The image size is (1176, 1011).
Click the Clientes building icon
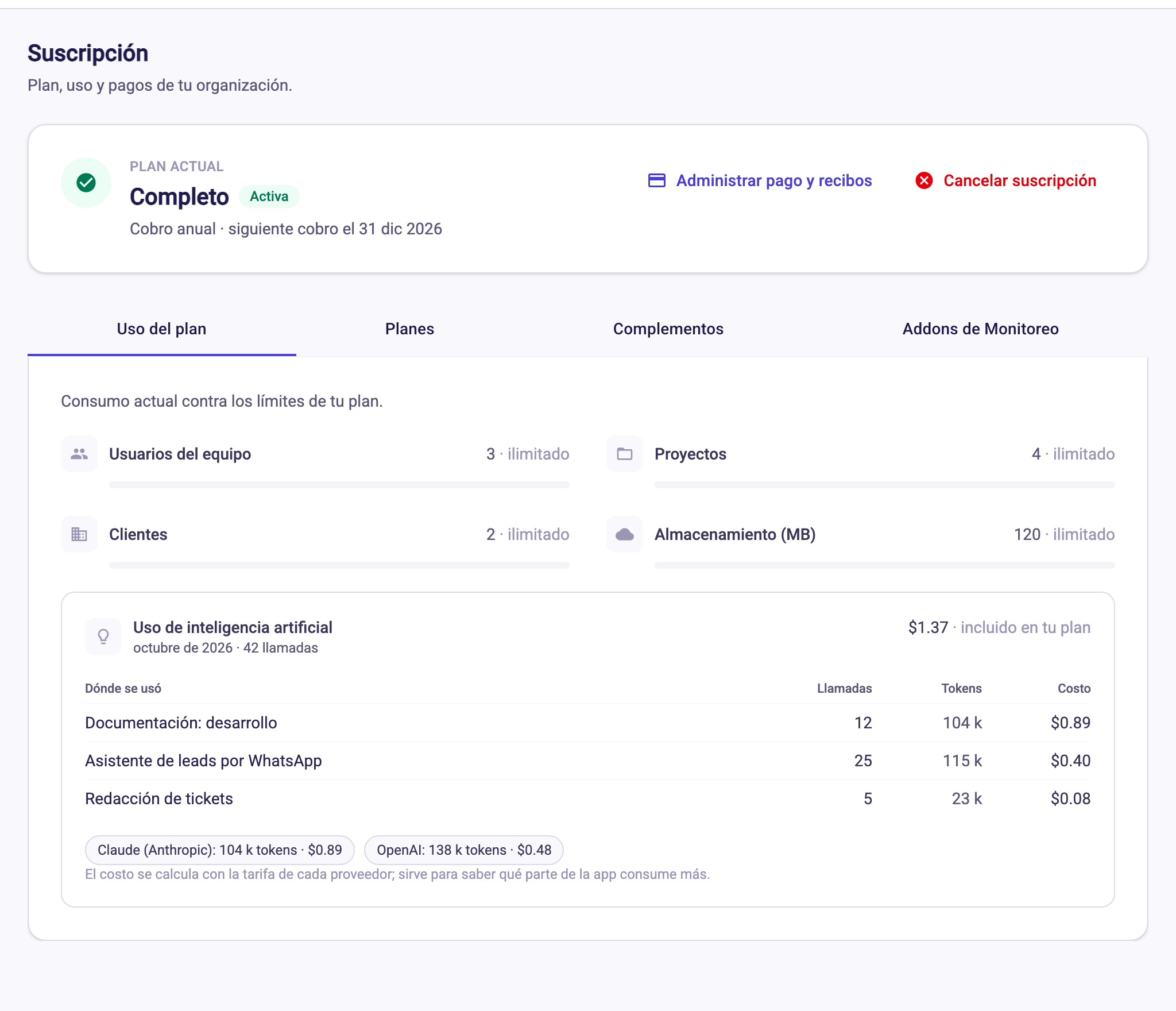tap(79, 534)
